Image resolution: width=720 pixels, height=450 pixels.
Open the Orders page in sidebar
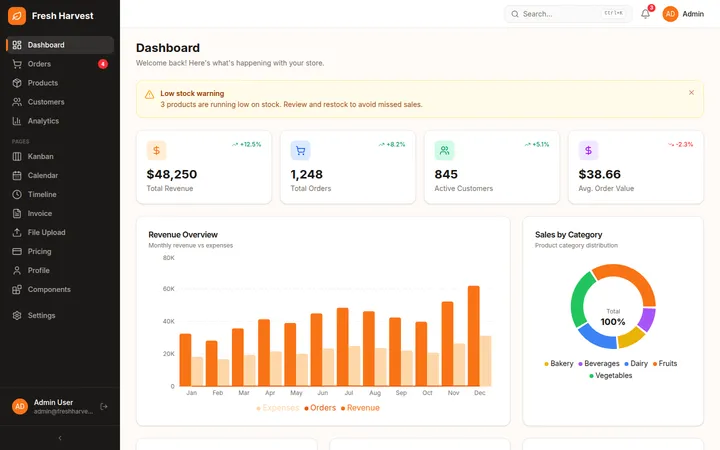pyautogui.click(x=60, y=64)
